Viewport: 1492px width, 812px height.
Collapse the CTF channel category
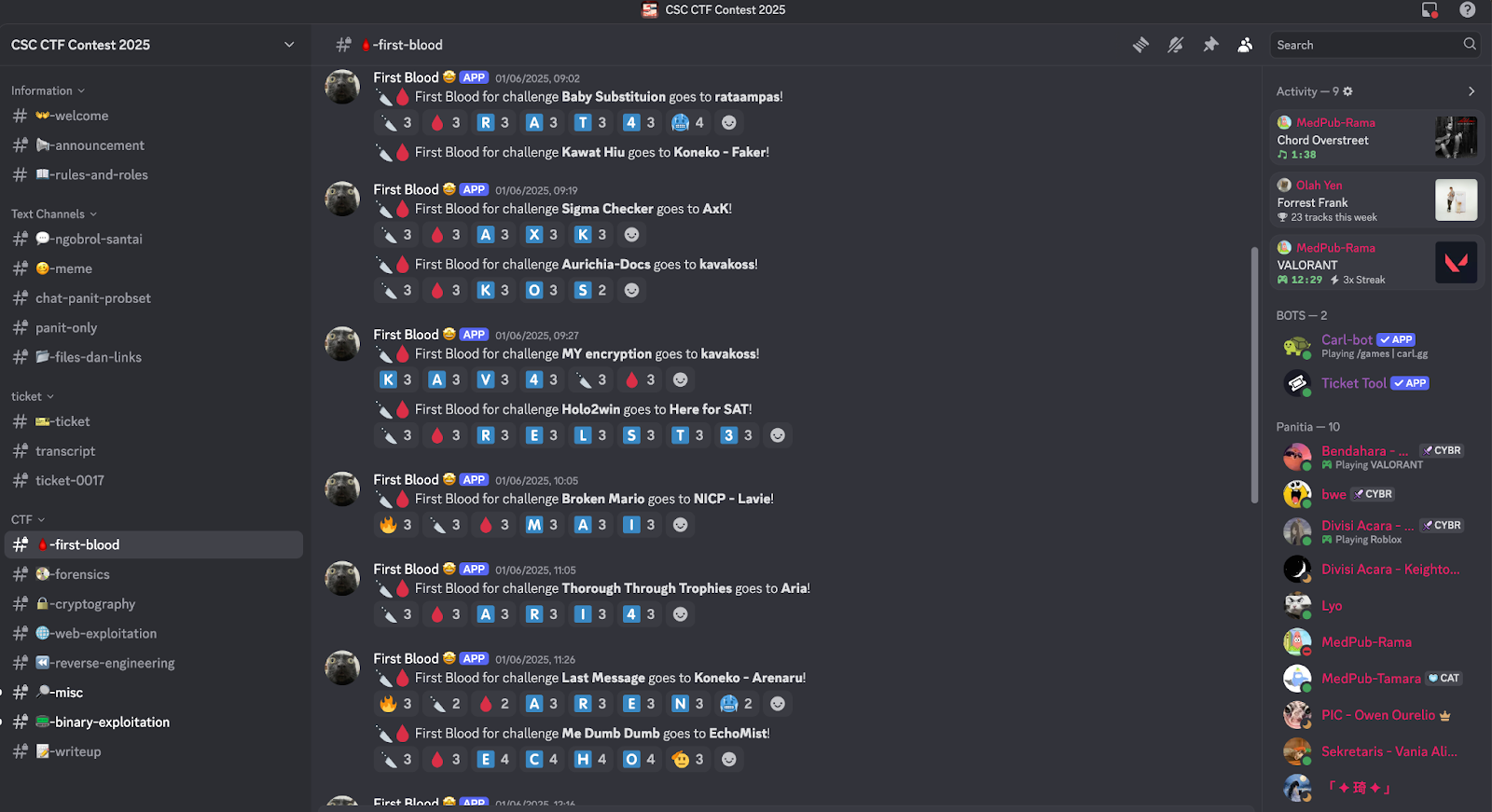coord(28,520)
